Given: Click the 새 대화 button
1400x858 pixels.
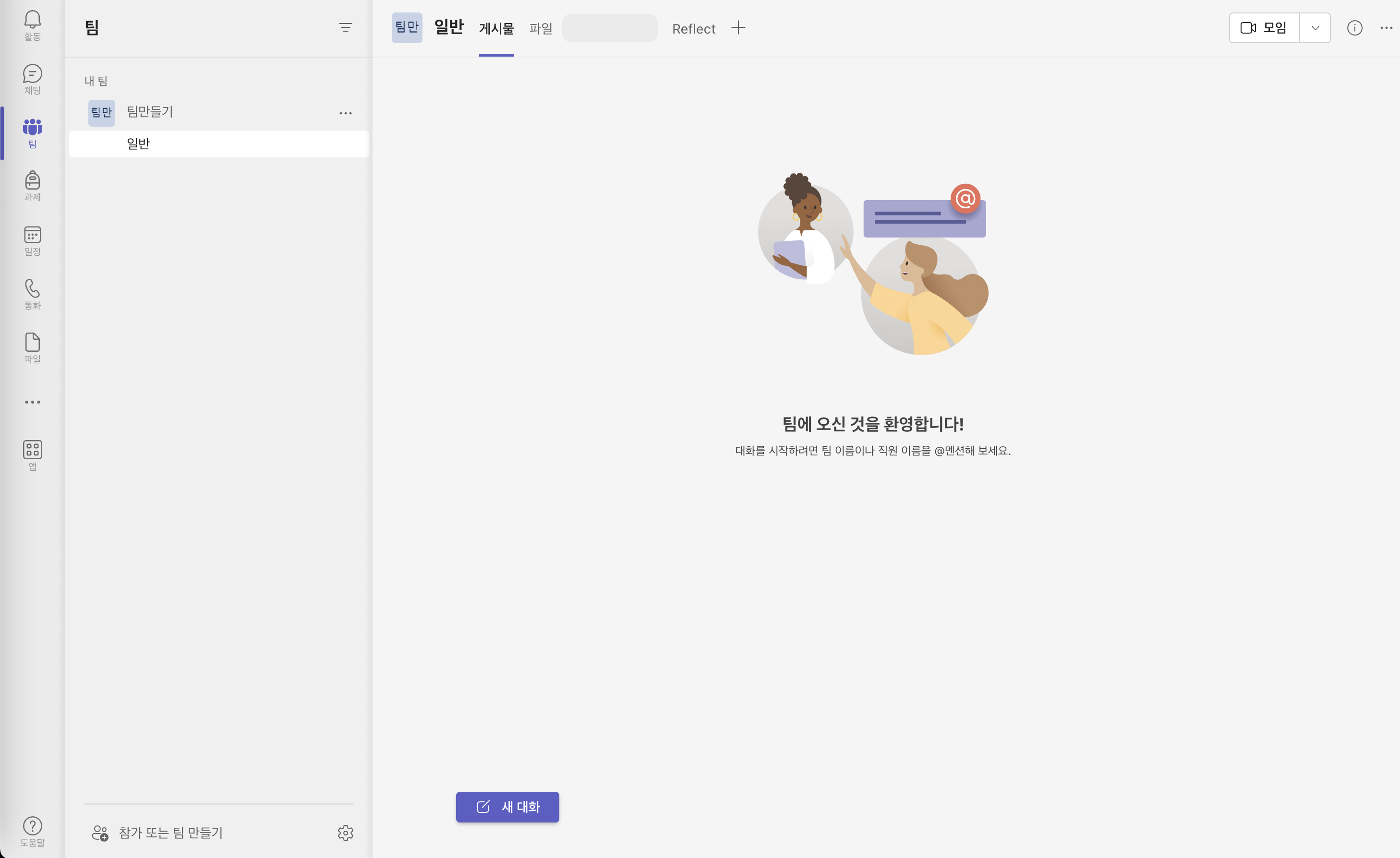Looking at the screenshot, I should coord(507,806).
